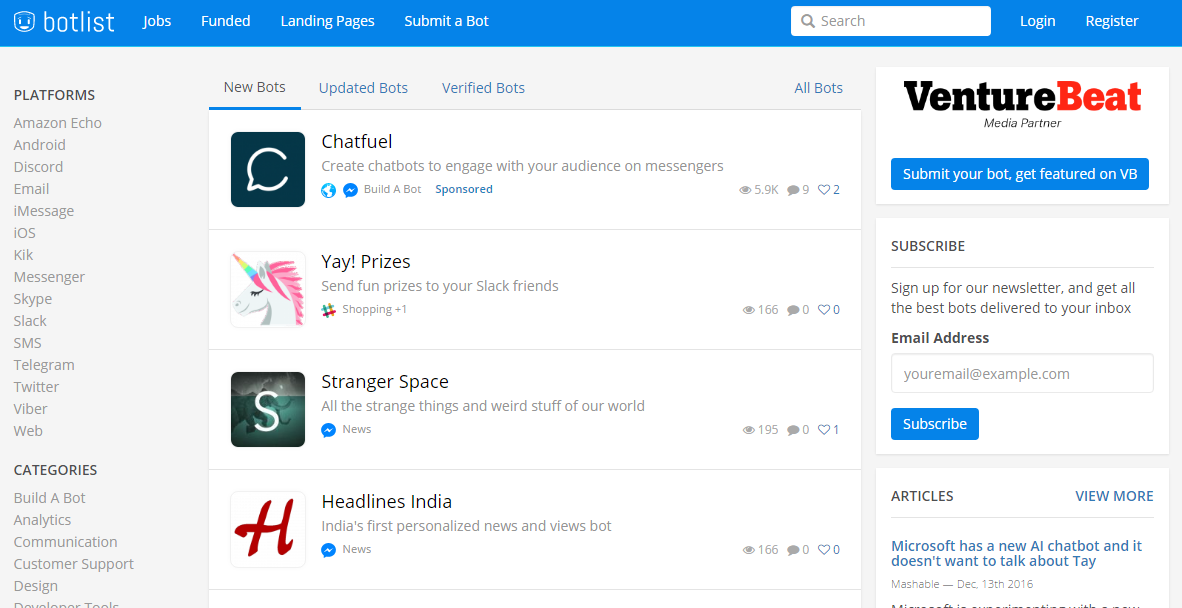
Task: Click the Messenger icon on Stranger Space
Action: [x=329, y=430]
